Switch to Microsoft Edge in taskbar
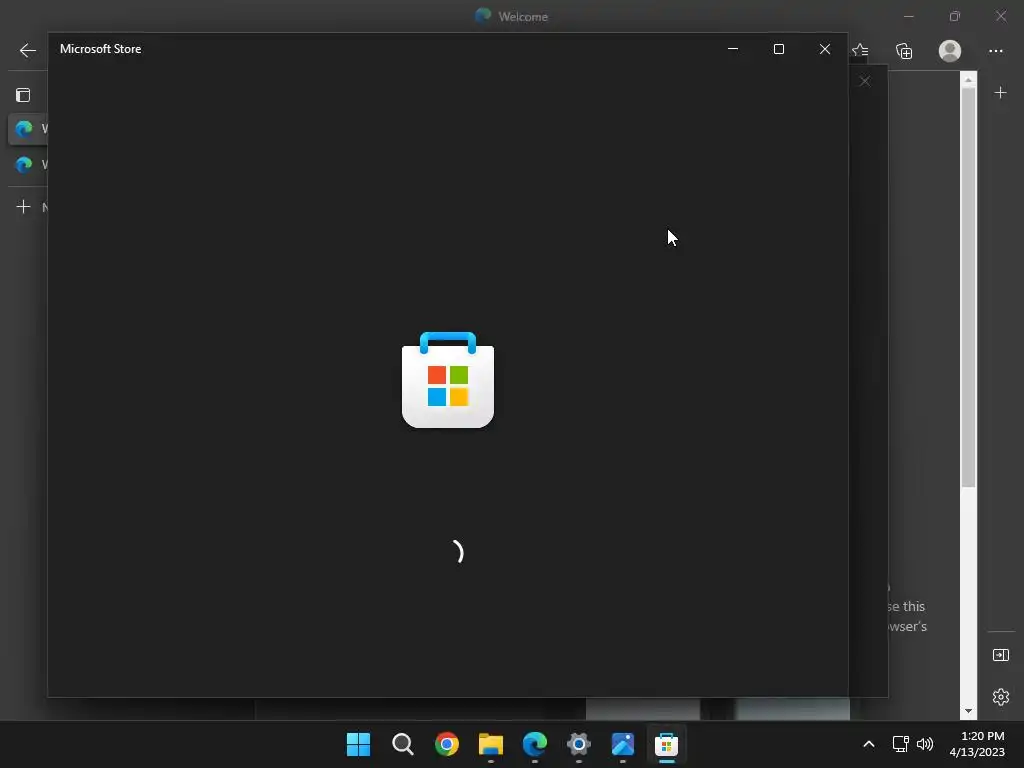Viewport: 1024px width, 768px height. (x=535, y=744)
